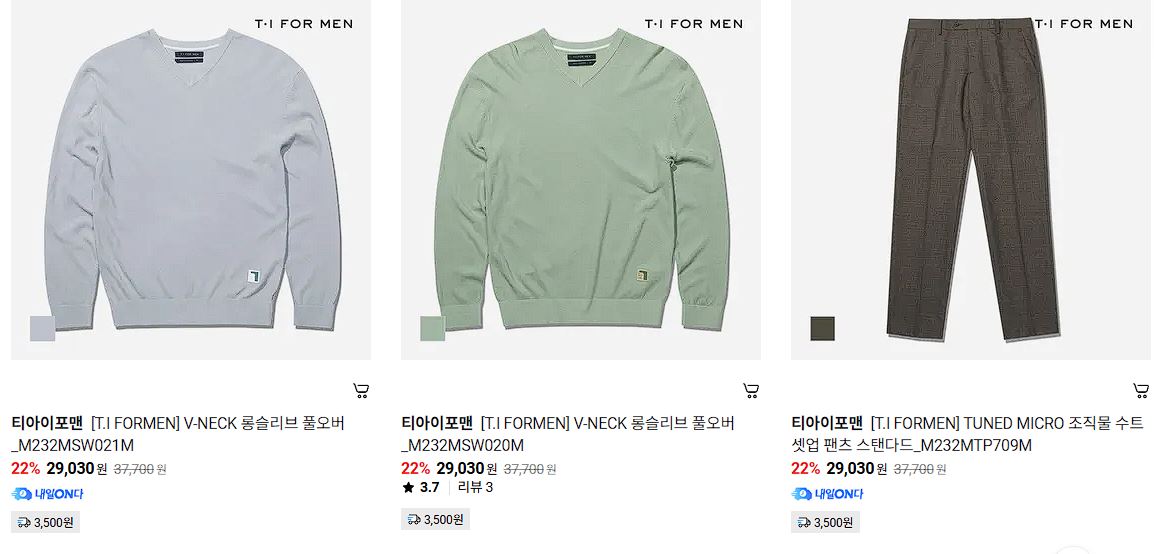Click the 내일ON다 delivery badge under grey pullover
The width and height of the screenshot is (1154, 554).
(x=48, y=494)
